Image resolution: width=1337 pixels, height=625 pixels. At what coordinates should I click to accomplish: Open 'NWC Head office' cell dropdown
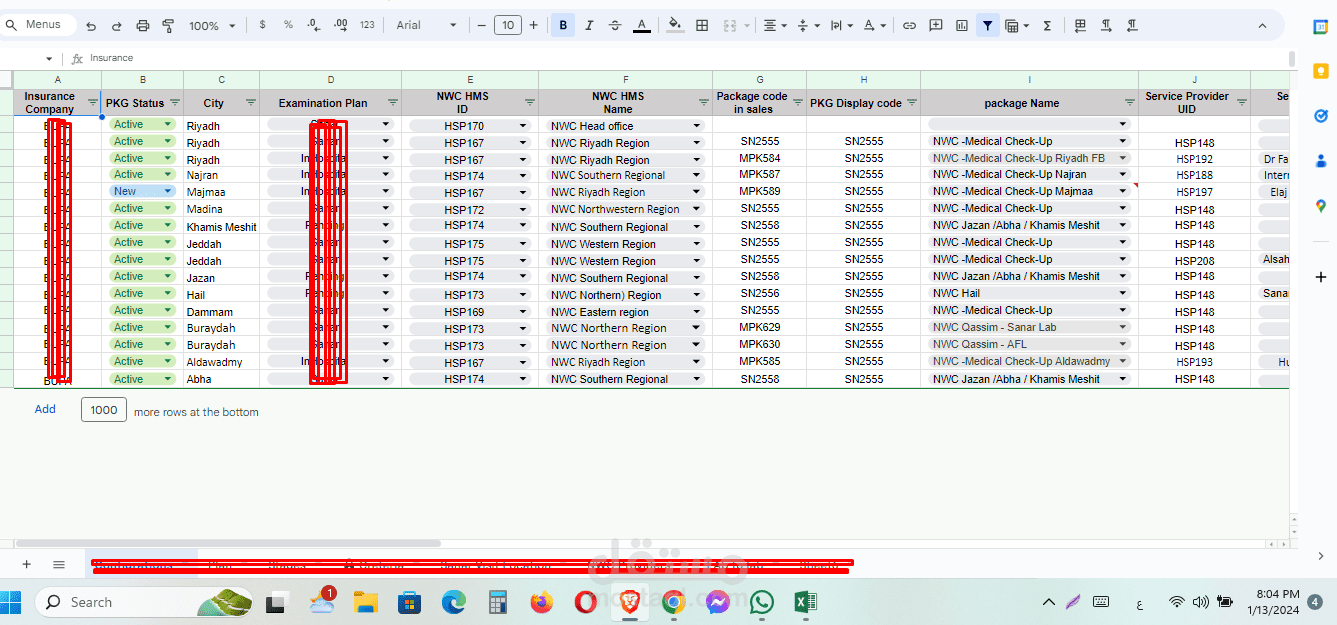click(699, 126)
